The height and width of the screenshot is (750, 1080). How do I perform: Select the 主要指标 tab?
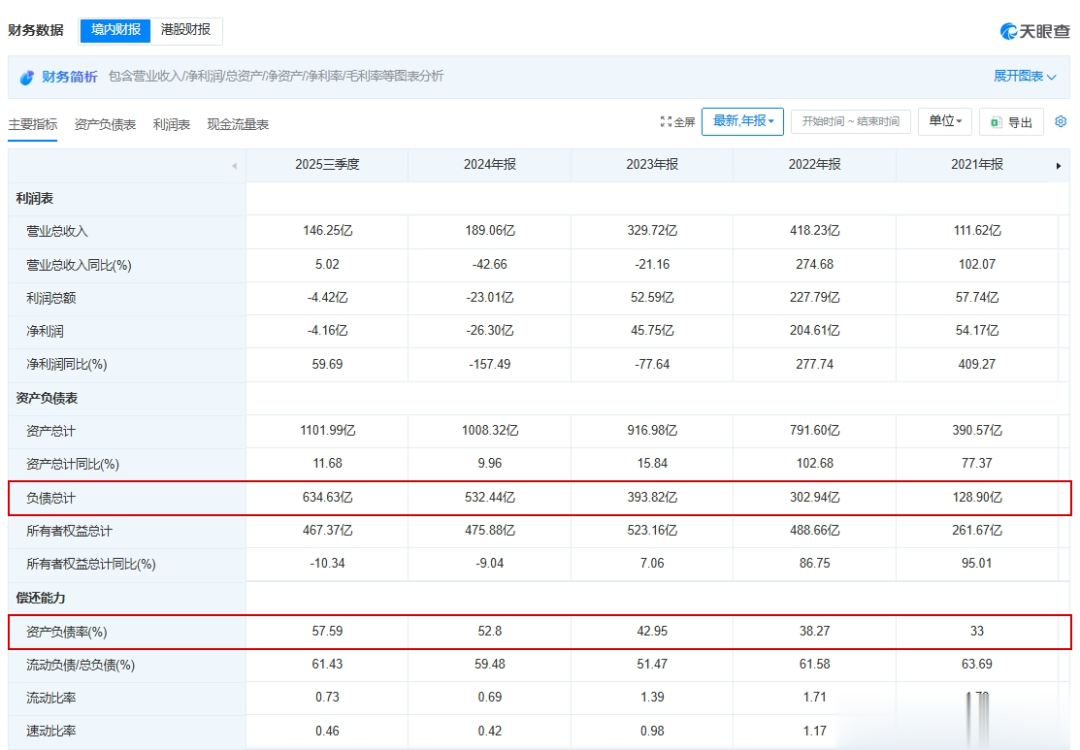33,125
